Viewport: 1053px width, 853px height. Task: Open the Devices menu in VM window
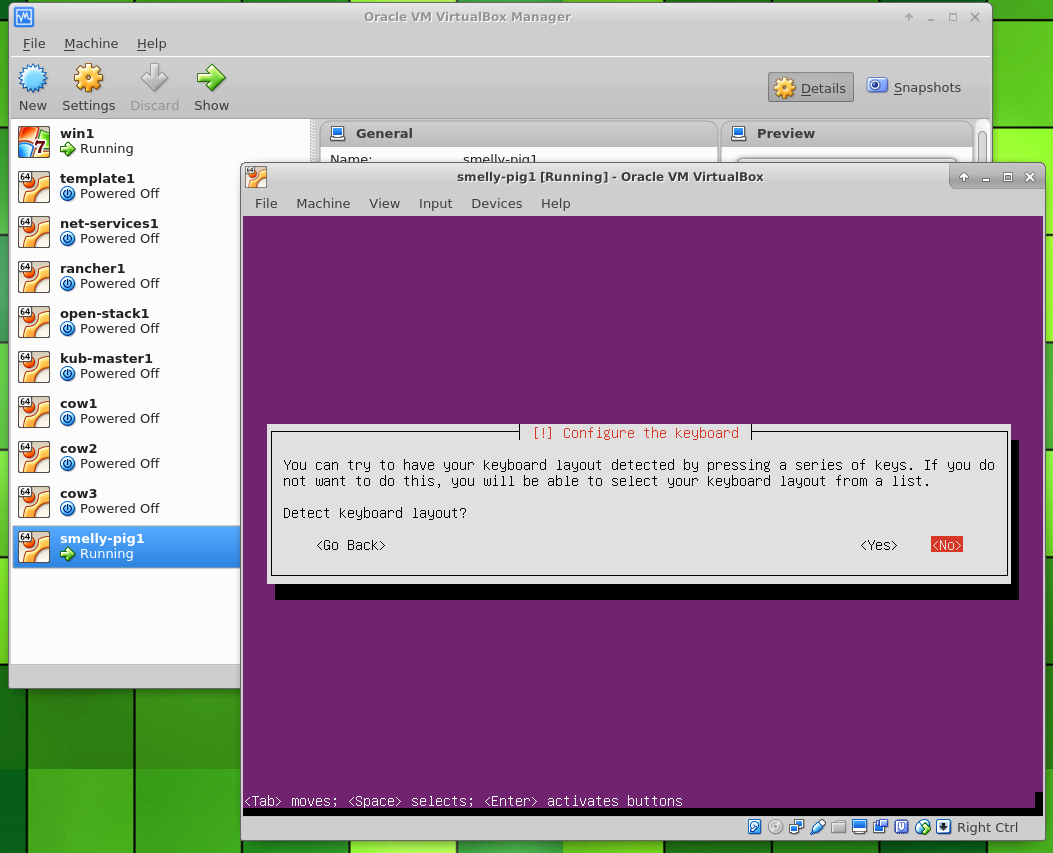point(496,204)
